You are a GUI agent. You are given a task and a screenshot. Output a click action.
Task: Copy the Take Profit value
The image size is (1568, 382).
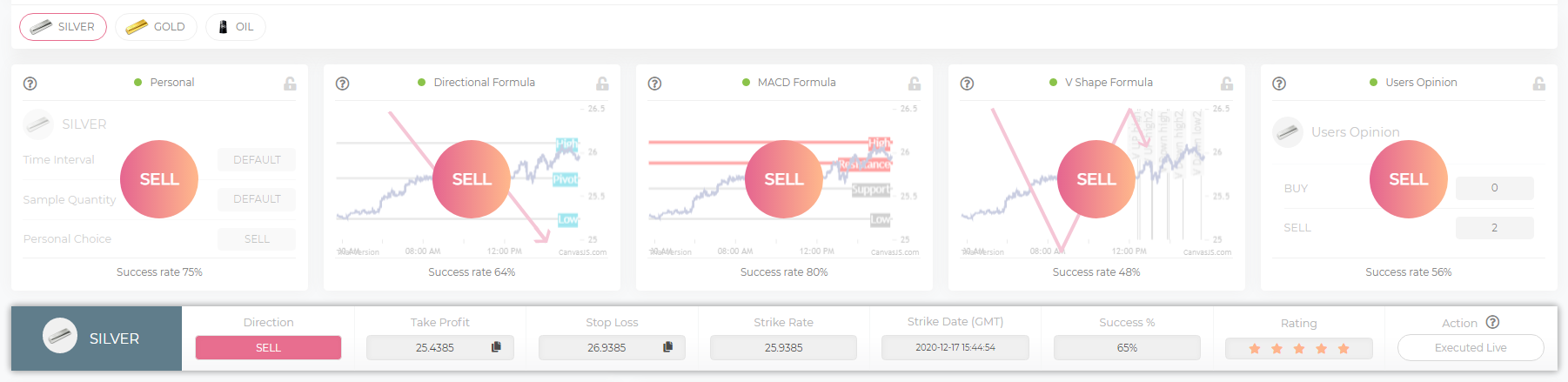[496, 347]
